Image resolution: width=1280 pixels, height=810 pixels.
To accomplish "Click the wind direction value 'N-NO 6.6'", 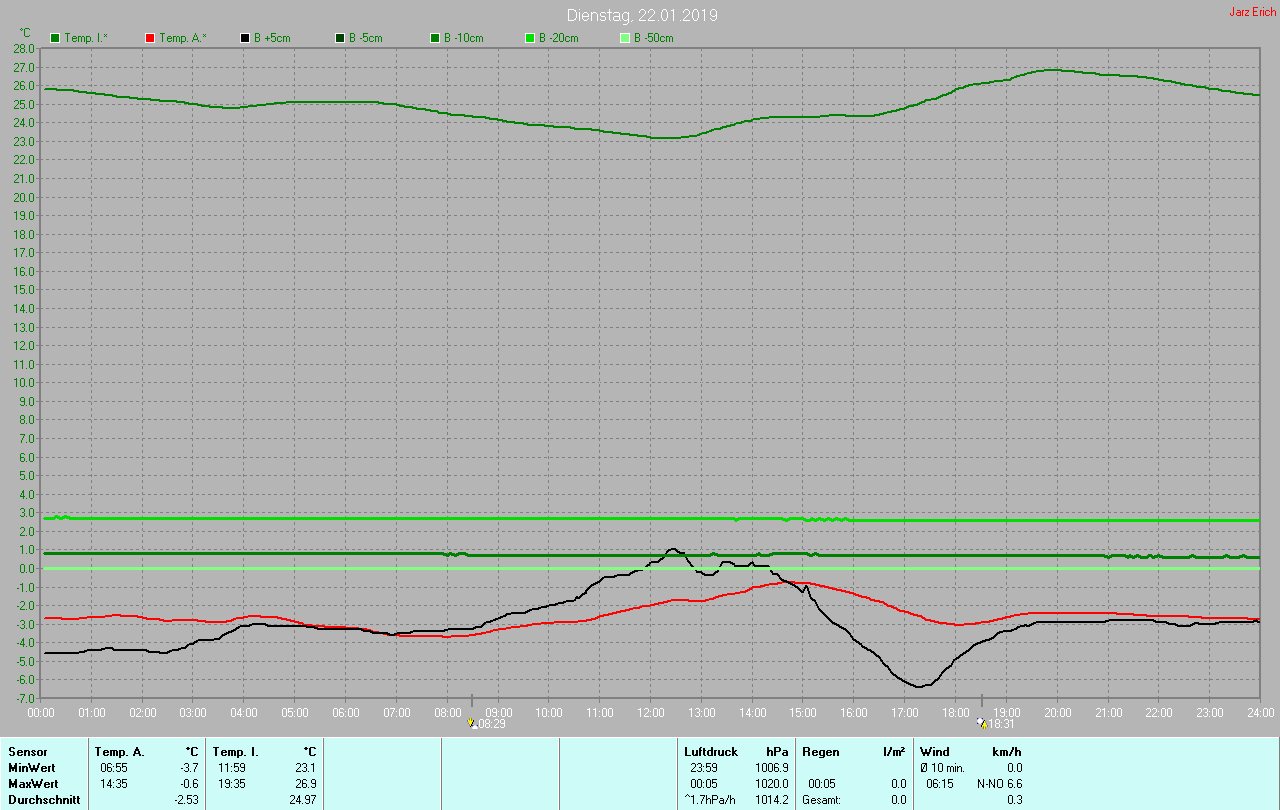I will [x=999, y=784].
